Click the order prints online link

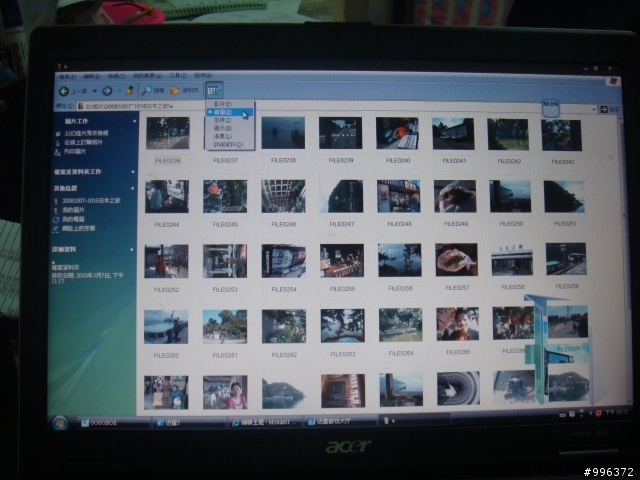point(79,142)
